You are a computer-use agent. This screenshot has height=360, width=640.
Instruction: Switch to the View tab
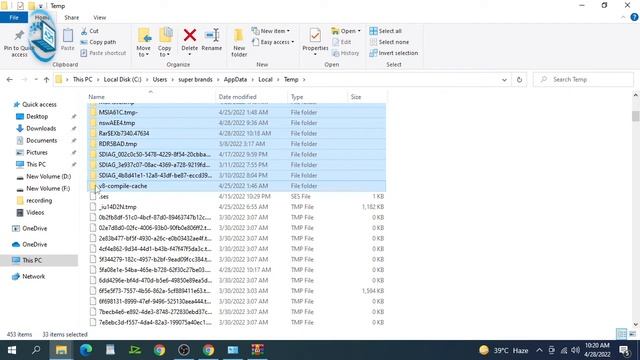pyautogui.click(x=100, y=18)
